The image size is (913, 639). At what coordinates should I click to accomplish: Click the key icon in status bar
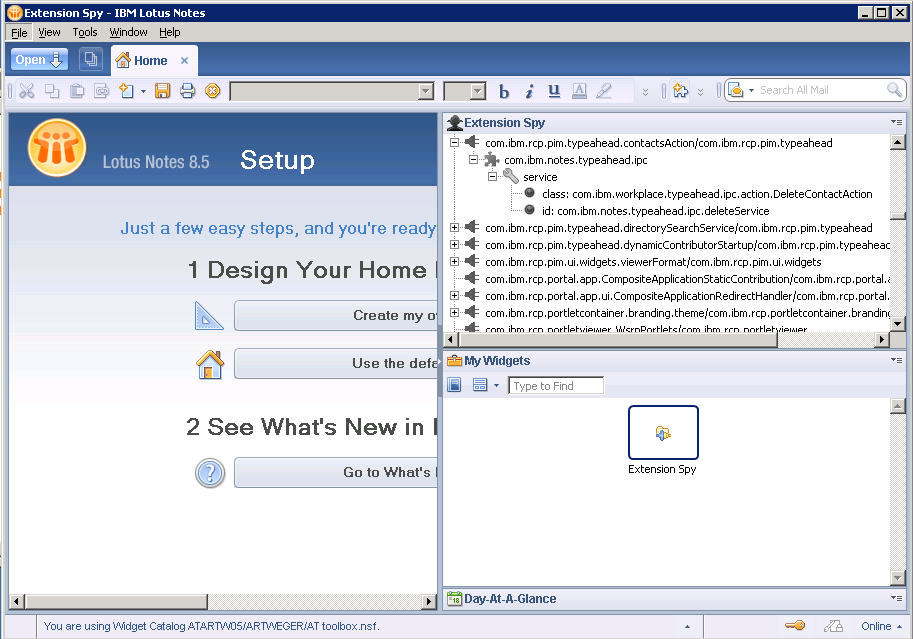(795, 626)
